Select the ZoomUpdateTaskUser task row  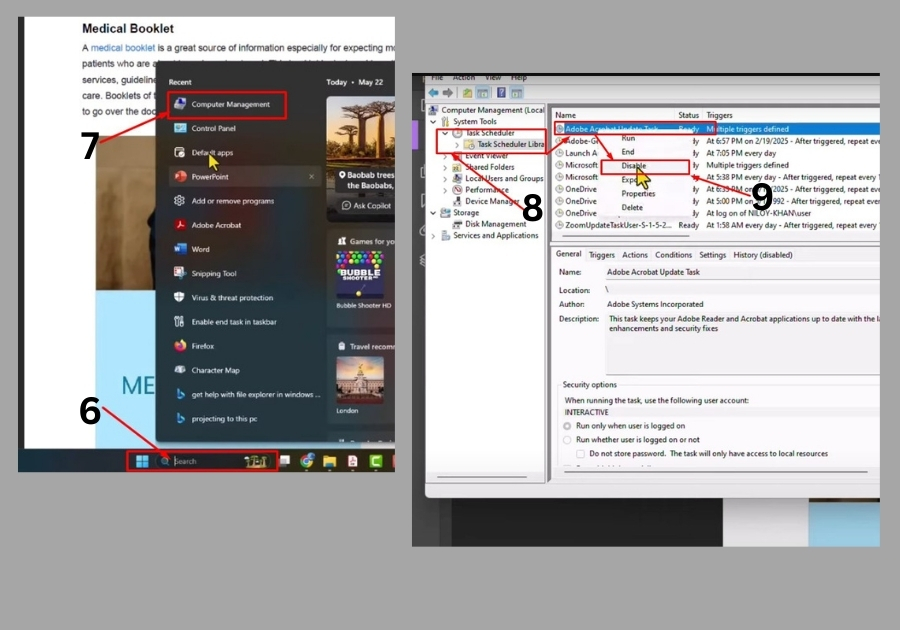tap(716, 225)
